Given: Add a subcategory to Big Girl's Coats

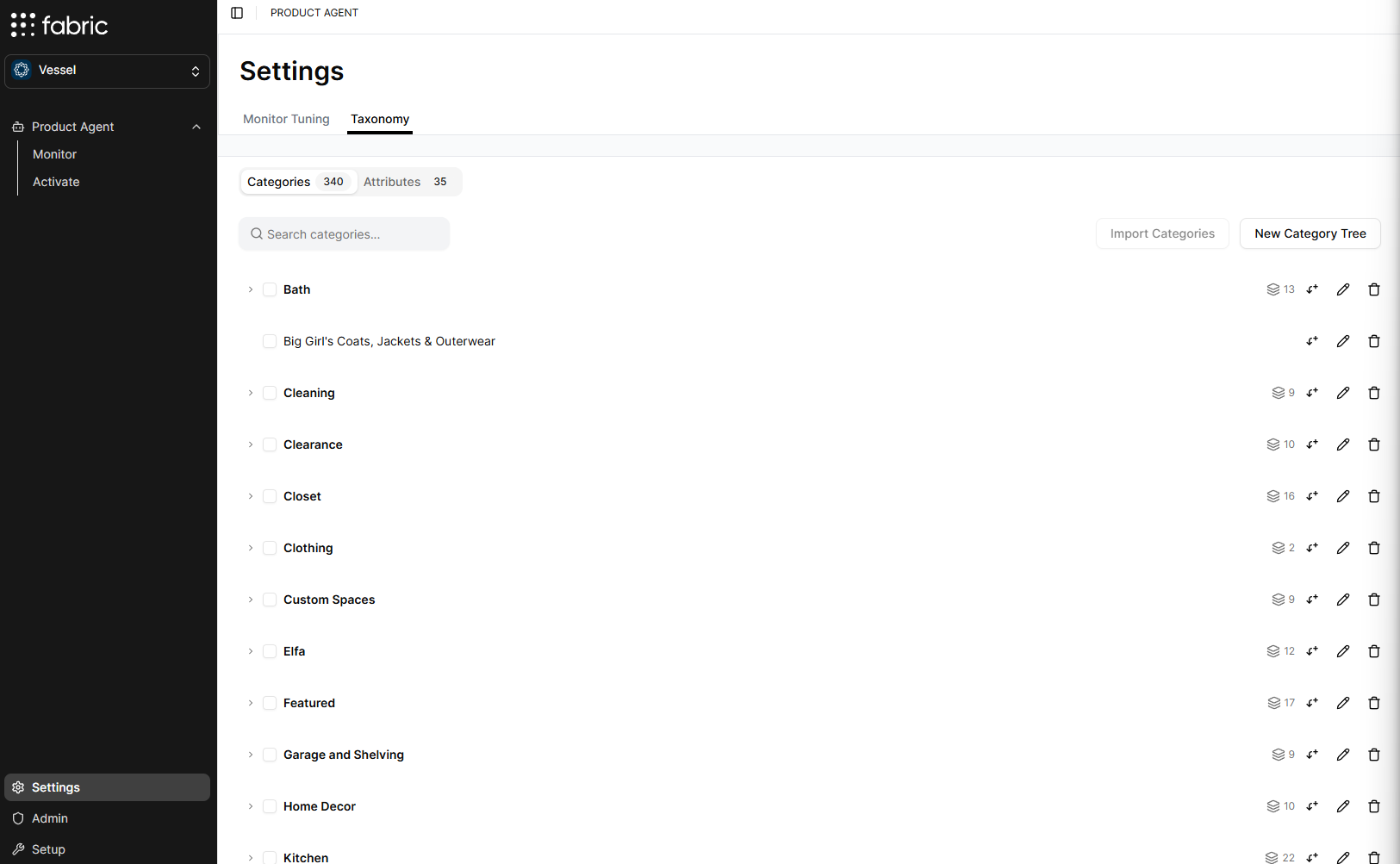Looking at the screenshot, I should coord(1312,341).
